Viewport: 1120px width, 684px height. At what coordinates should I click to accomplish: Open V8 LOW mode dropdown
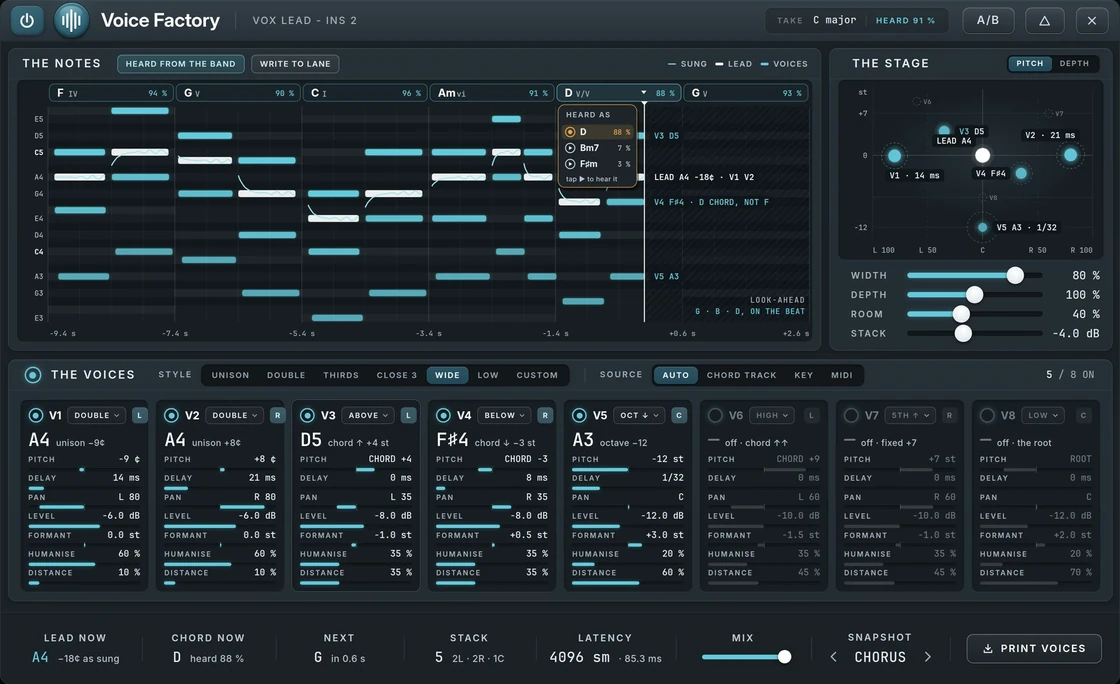pyautogui.click(x=1043, y=415)
